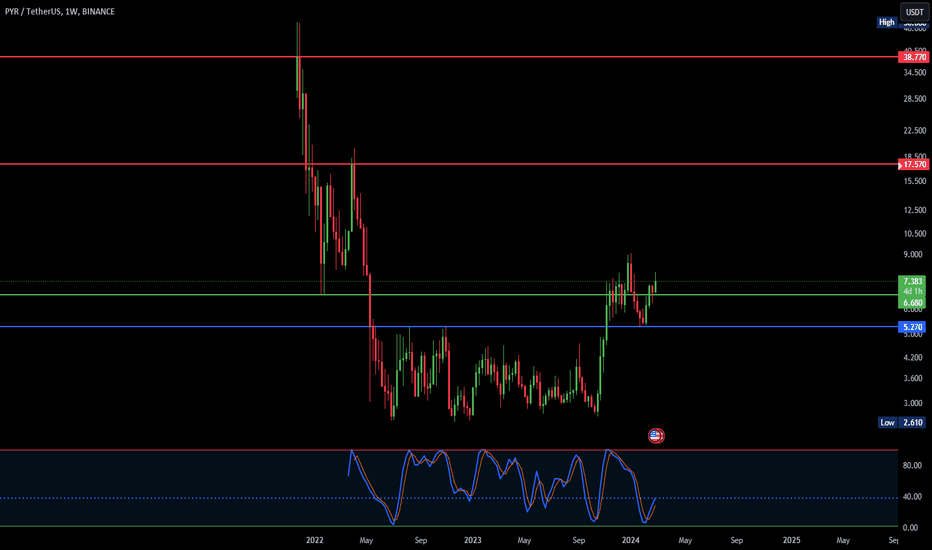Click the 40.00 oscillator scale label

pos(912,496)
